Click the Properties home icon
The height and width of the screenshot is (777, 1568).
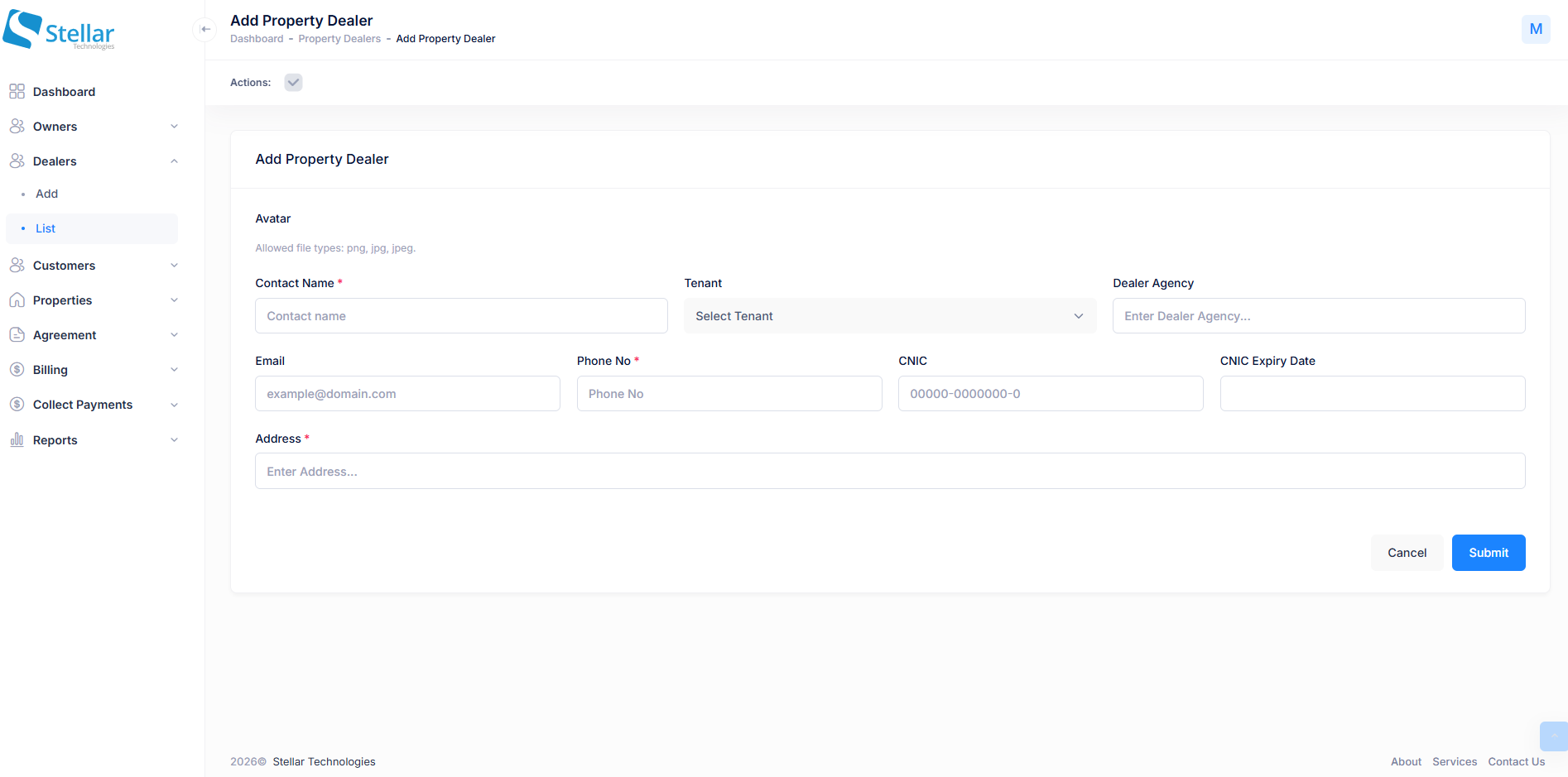point(17,300)
